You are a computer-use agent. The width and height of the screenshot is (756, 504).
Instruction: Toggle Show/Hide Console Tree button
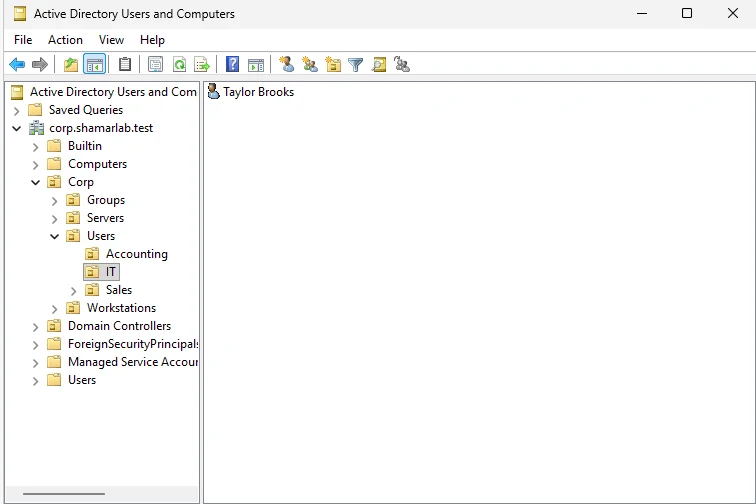[x=94, y=64]
